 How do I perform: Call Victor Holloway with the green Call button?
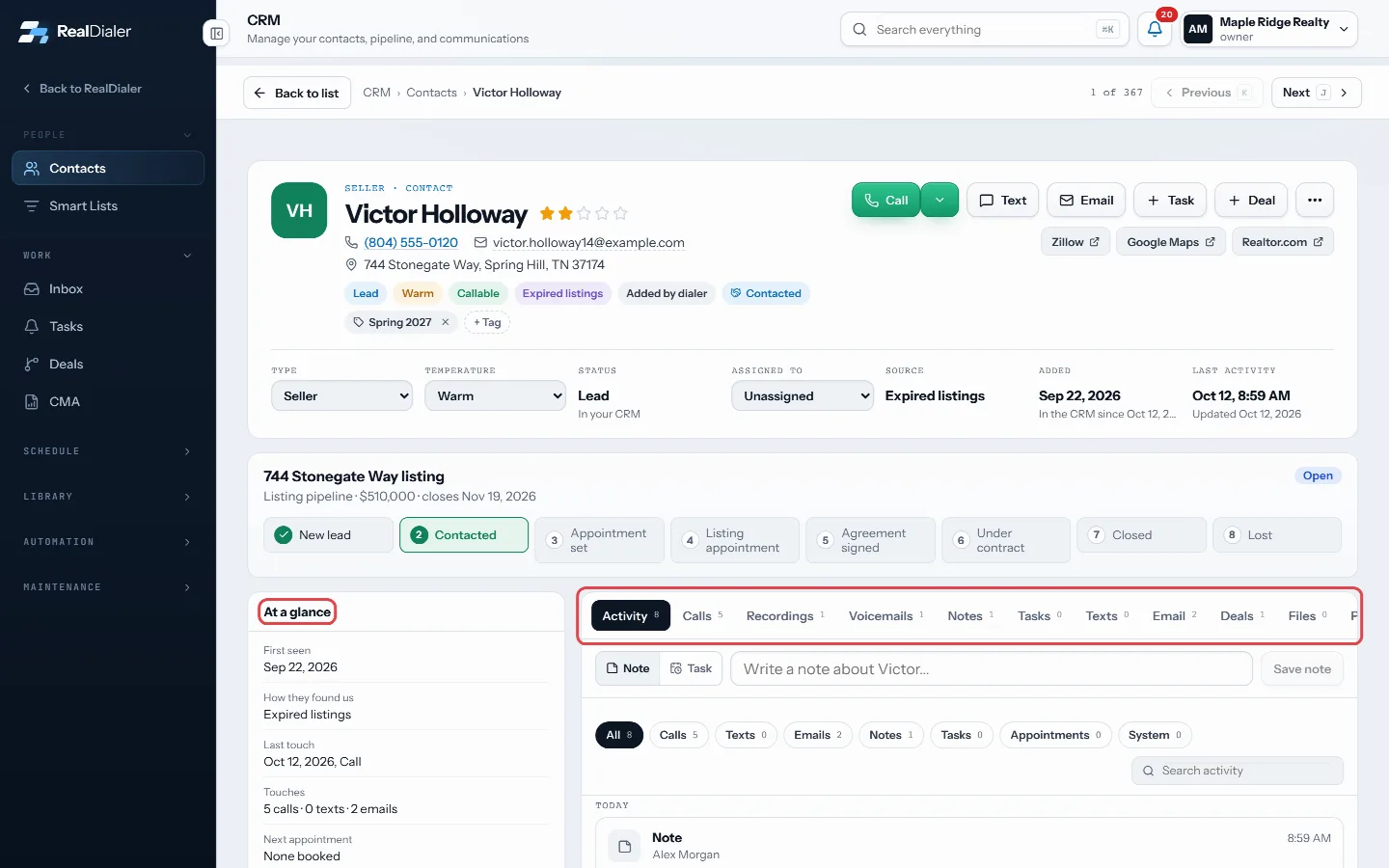(885, 201)
